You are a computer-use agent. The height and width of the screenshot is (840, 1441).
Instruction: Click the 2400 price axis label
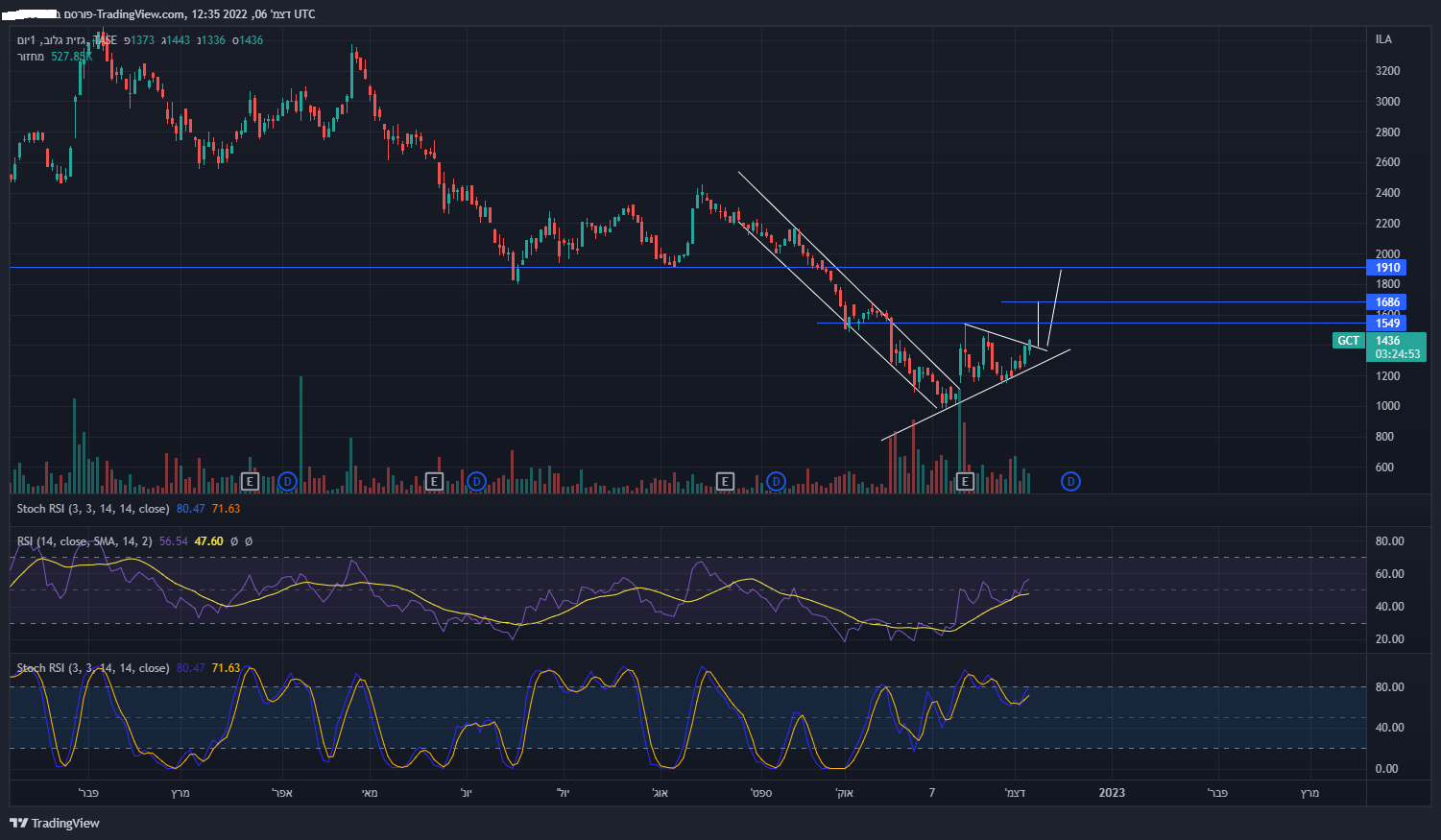(1387, 193)
